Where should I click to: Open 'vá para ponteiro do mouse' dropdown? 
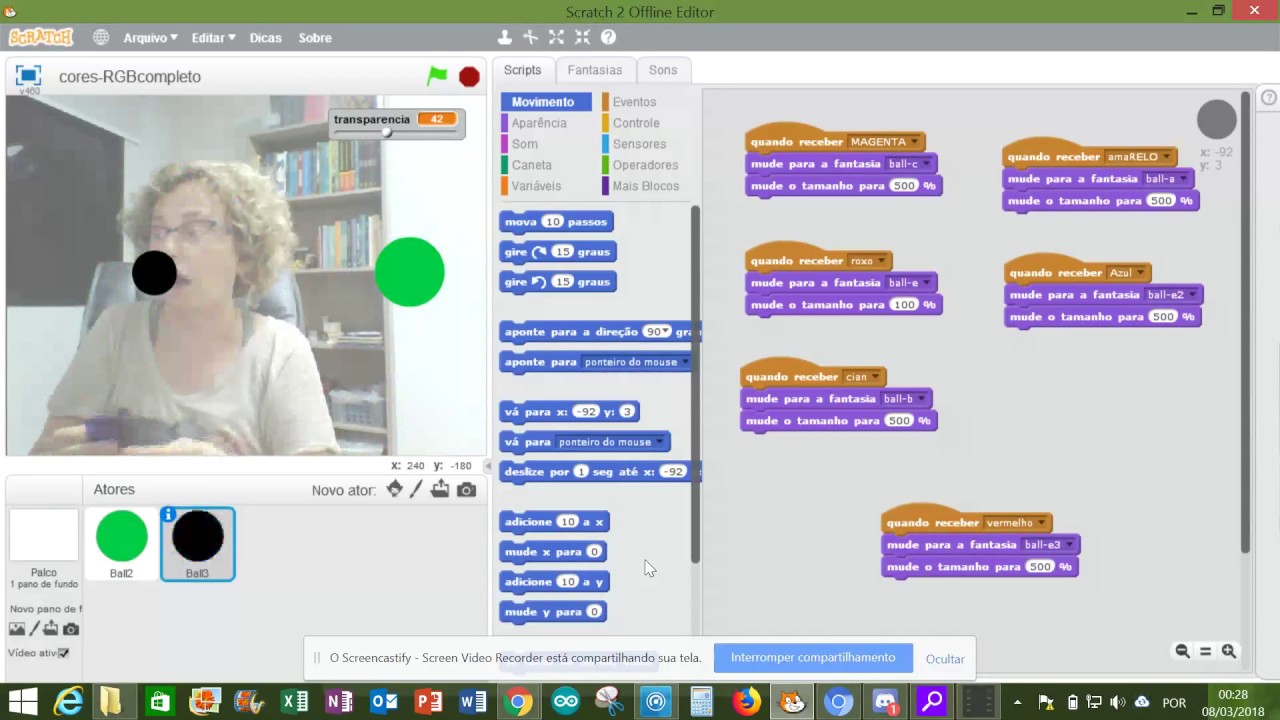tap(660, 442)
